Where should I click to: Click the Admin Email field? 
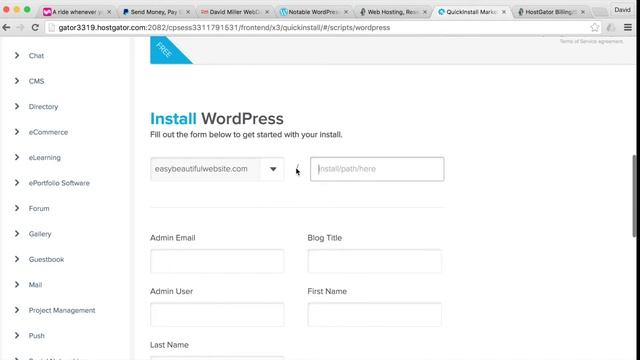click(217, 261)
